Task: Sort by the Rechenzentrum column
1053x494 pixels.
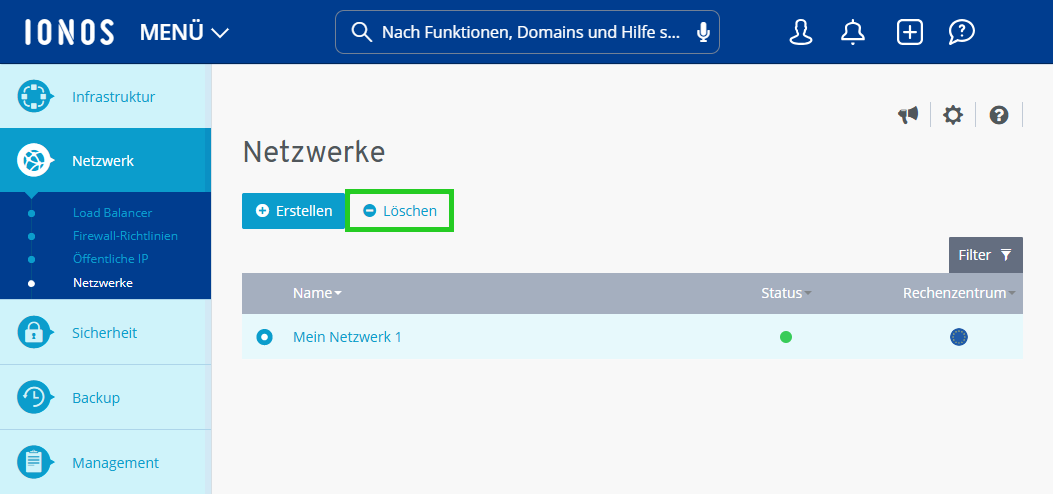Action: pyautogui.click(x=957, y=293)
